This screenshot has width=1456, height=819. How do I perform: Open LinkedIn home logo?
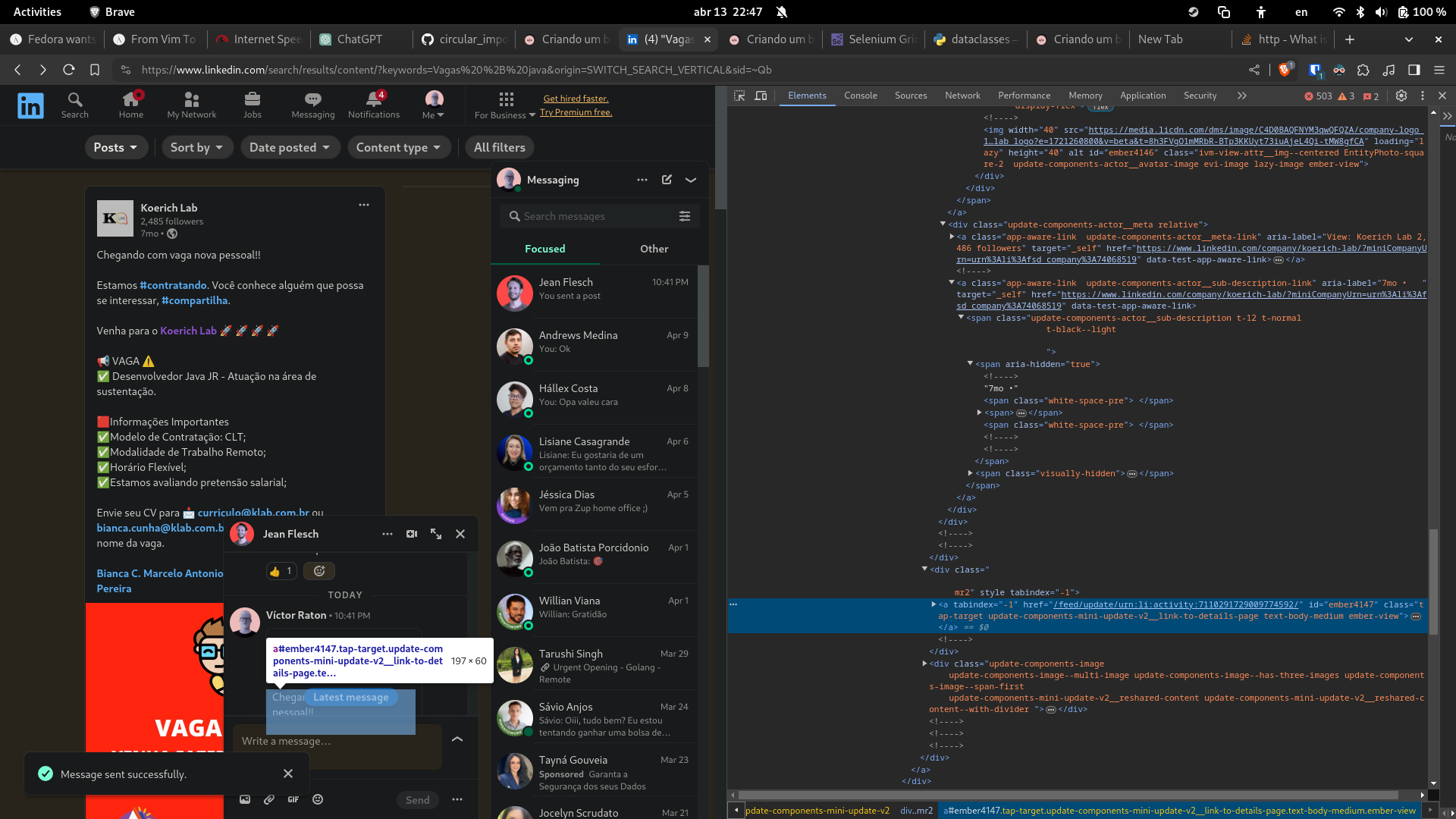(30, 105)
